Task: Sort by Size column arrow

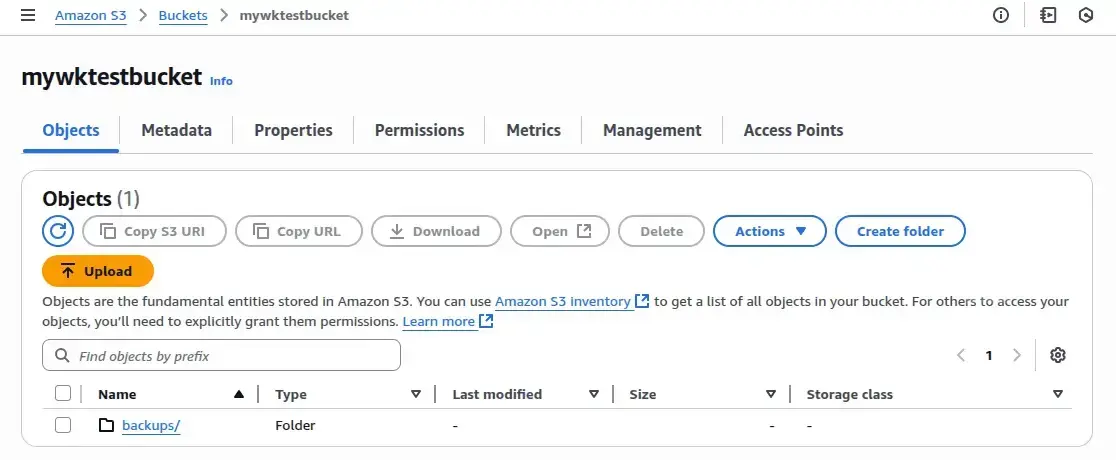Action: [x=770, y=394]
